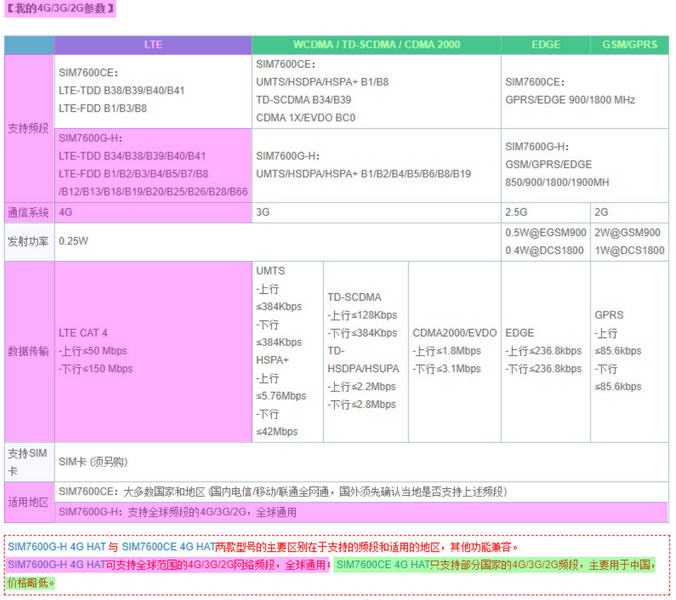This screenshot has height=600, width=676.
Task: Click 1W@DCS1800 value
Action: pyautogui.click(x=629, y=251)
